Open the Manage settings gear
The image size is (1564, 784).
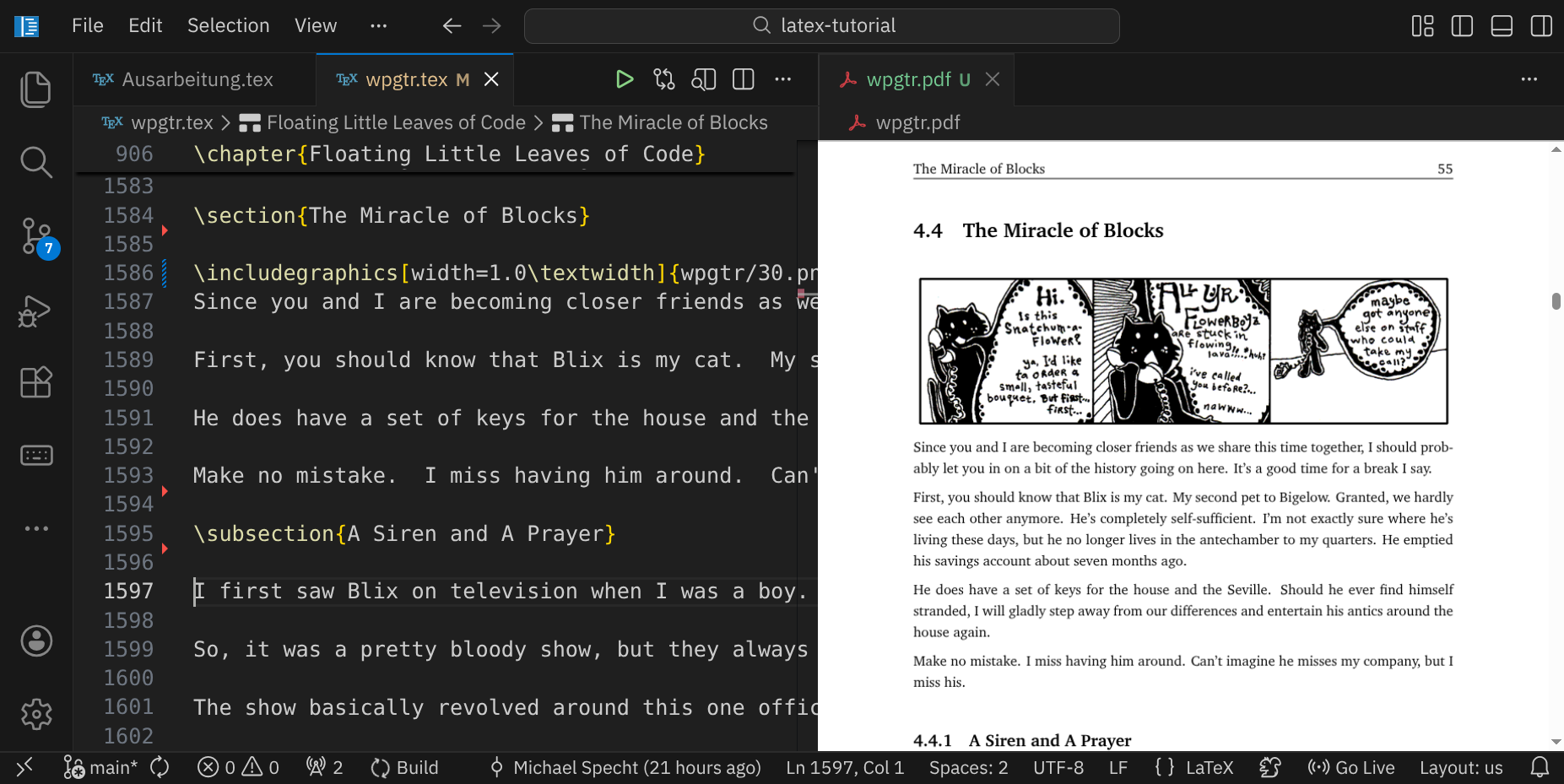click(35, 714)
